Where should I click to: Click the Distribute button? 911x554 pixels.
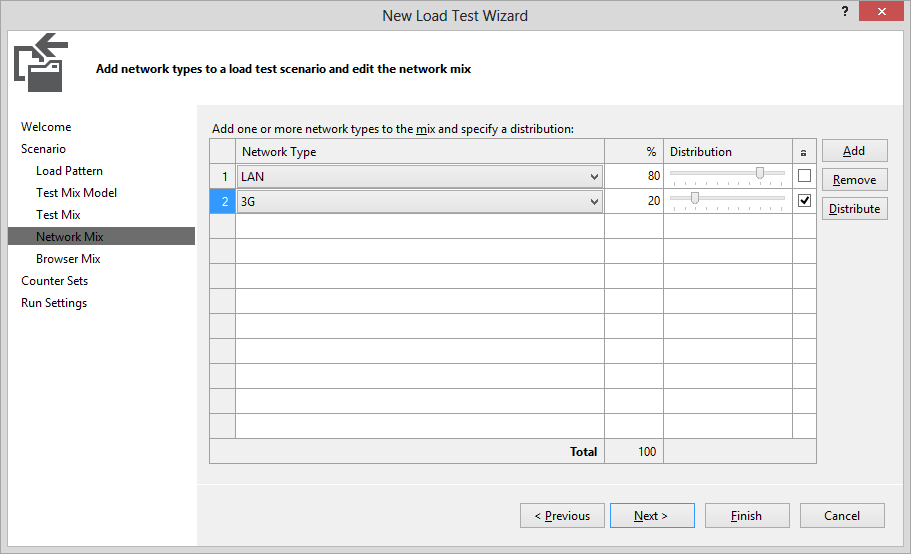[854, 209]
